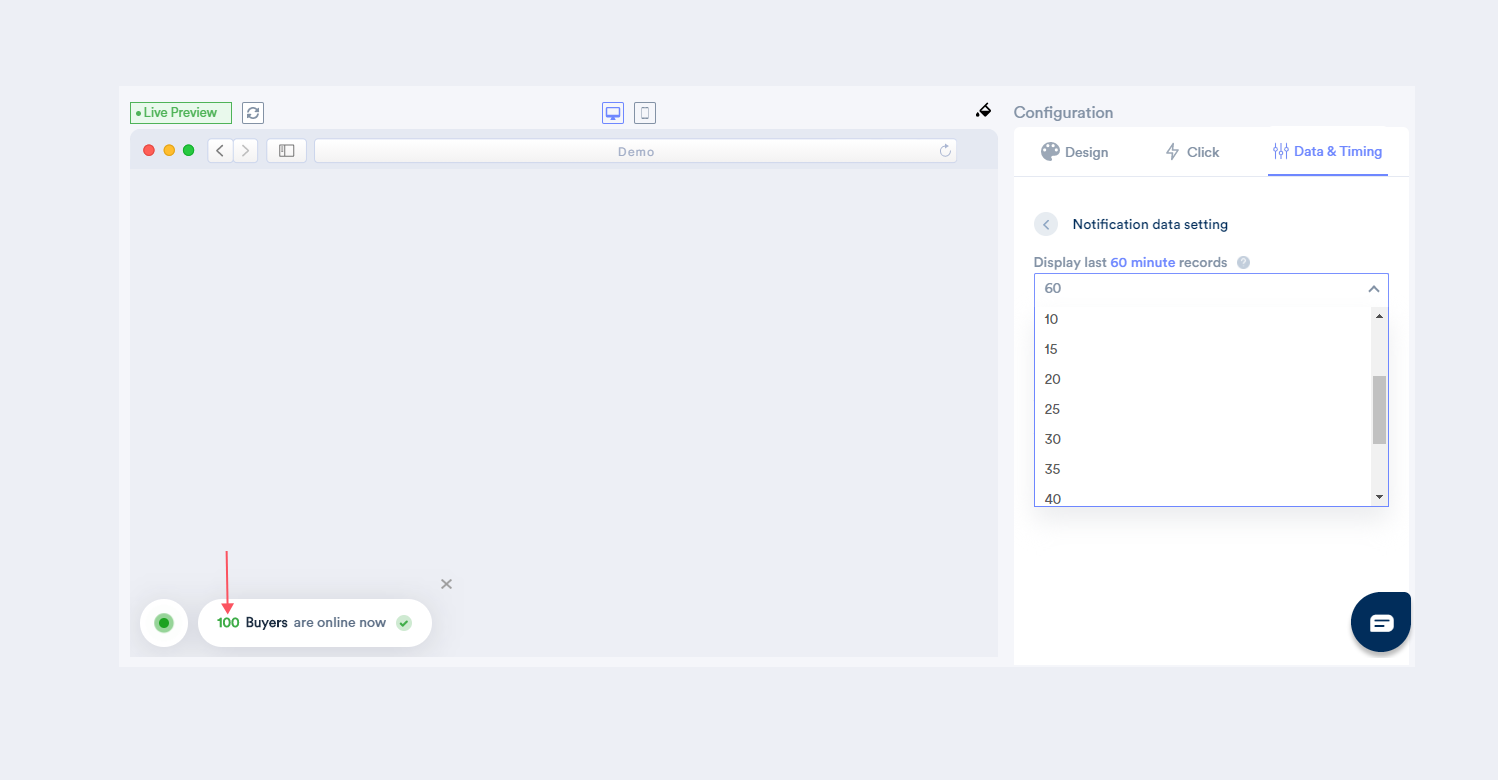Click the browser forward arrow
1498x780 pixels.
point(246,151)
